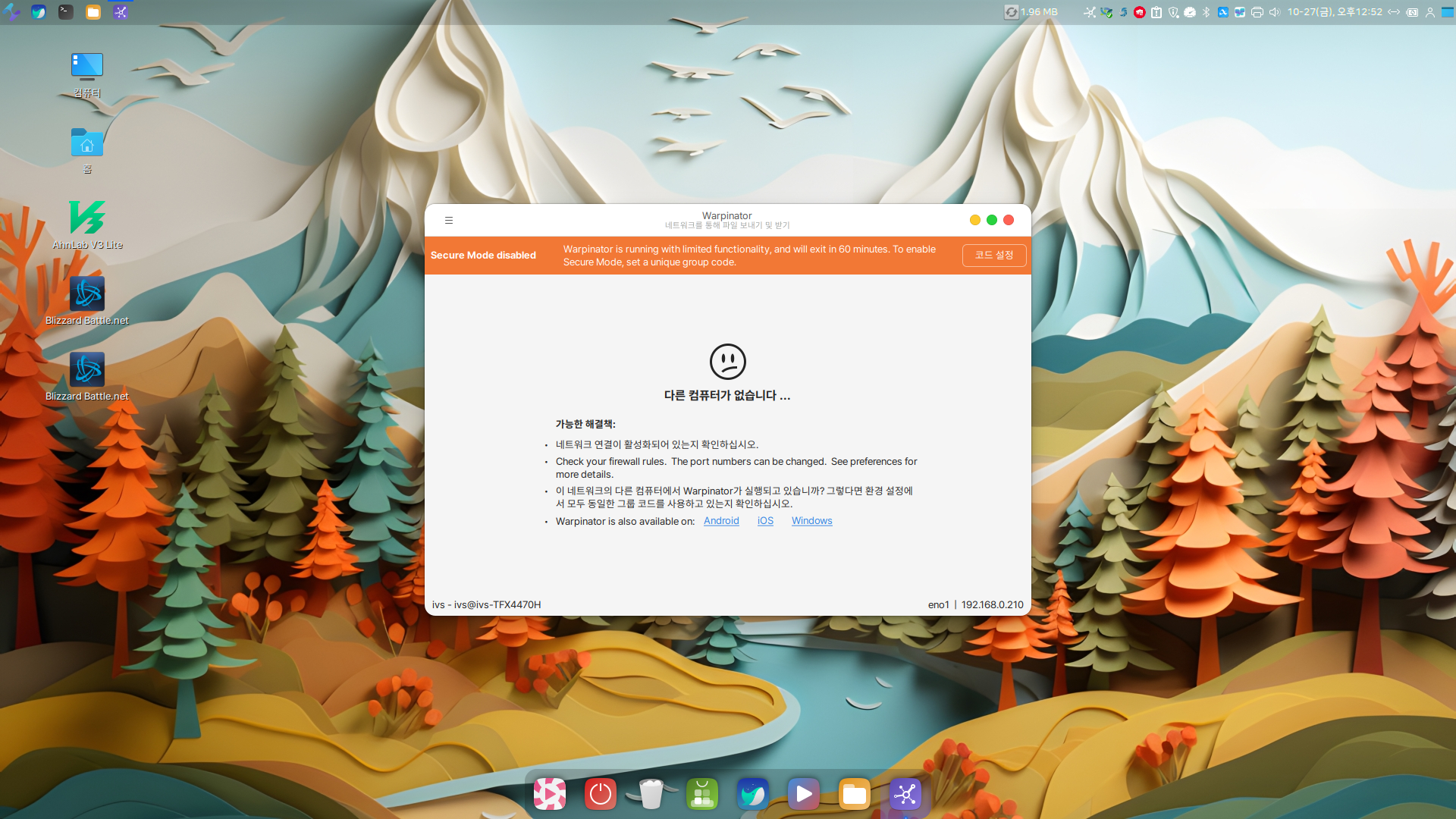Open the 컴퓨터 desktop icon
The width and height of the screenshot is (1456, 819).
click(87, 67)
